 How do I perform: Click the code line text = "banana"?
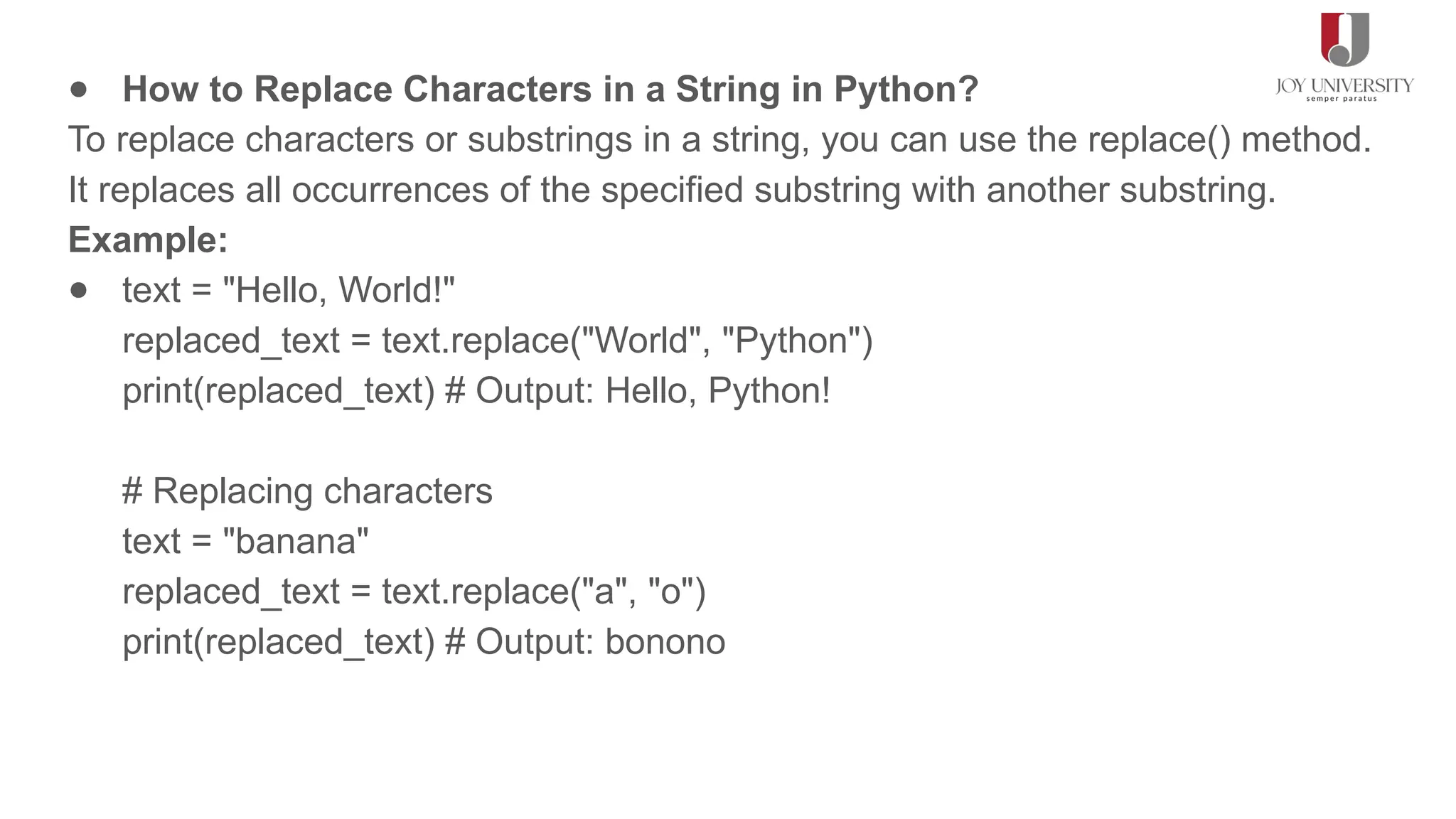coord(245,541)
